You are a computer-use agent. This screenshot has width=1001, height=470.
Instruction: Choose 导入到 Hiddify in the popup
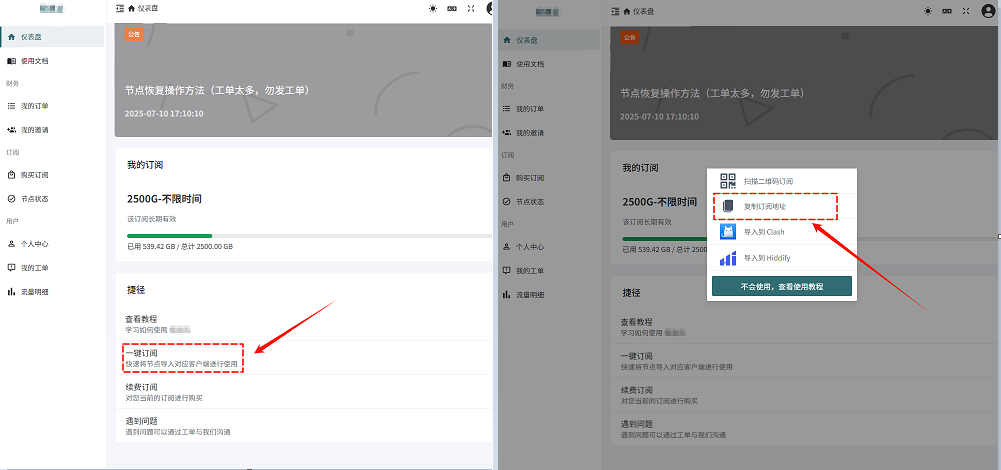(782, 259)
